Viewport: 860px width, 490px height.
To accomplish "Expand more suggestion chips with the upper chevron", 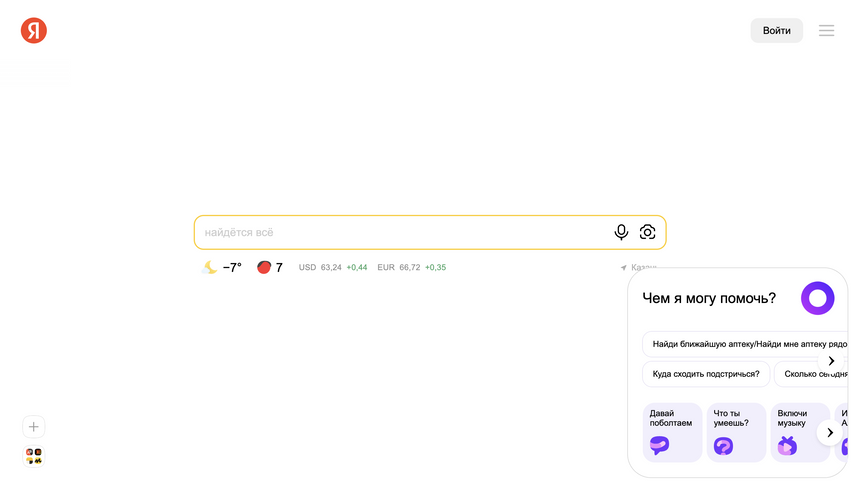I will click(x=831, y=361).
